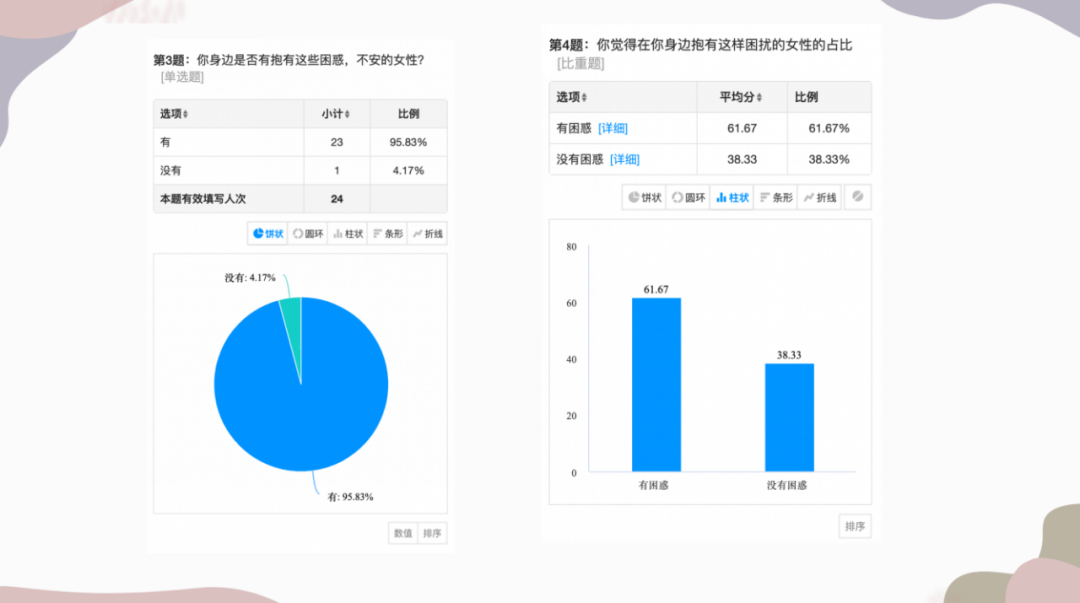The height and width of the screenshot is (603, 1080).
Task: Switch question 3 chart to 柱状 bar view
Action: [x=348, y=234]
